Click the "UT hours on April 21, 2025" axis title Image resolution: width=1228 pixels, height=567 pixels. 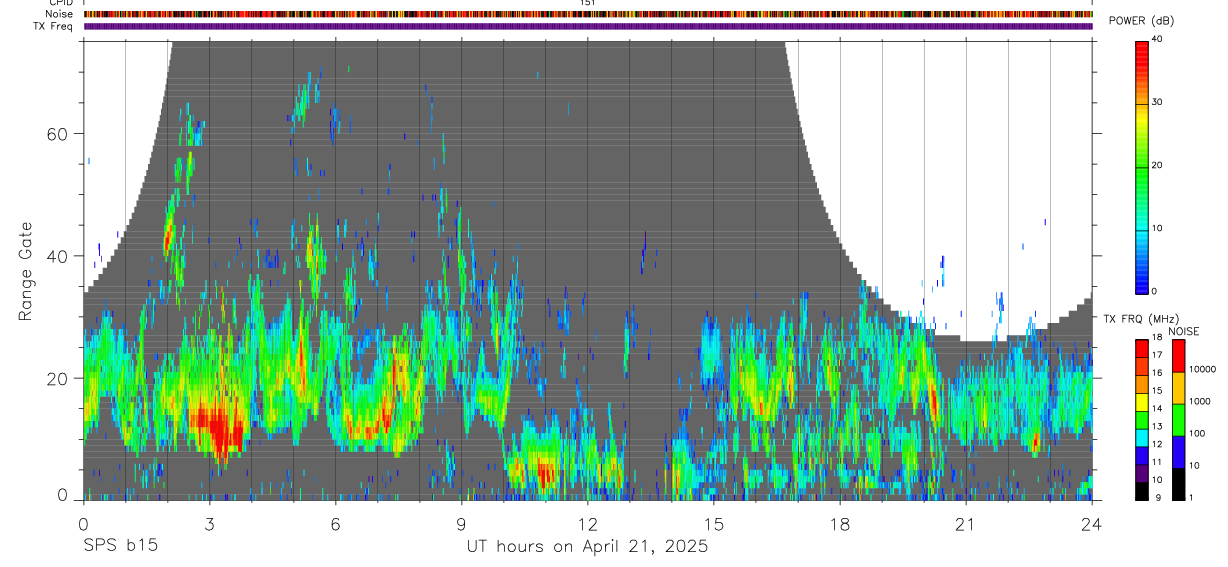[x=587, y=547]
